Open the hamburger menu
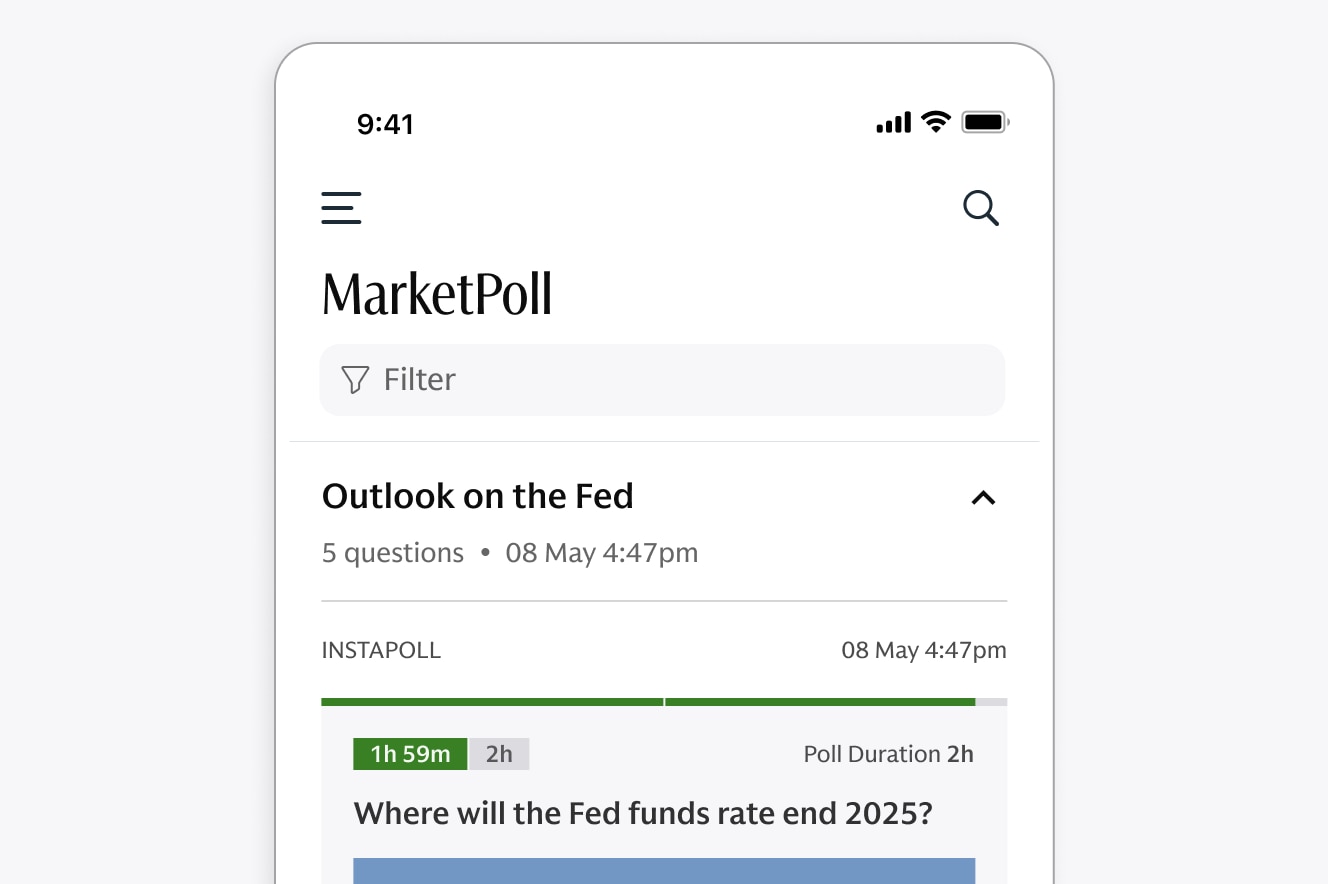The height and width of the screenshot is (884, 1328). click(x=341, y=208)
